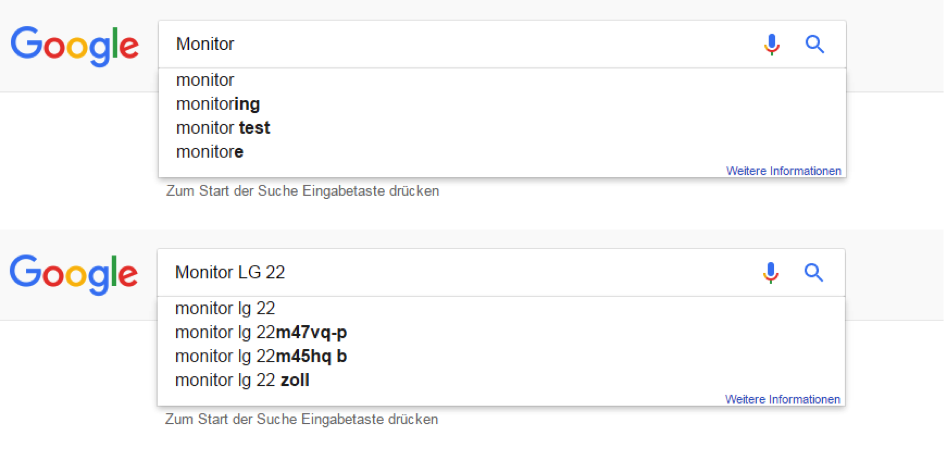Click search magnifier in 'Monitor LG 22' bar
This screenshot has height=458, width=944.
(813, 273)
